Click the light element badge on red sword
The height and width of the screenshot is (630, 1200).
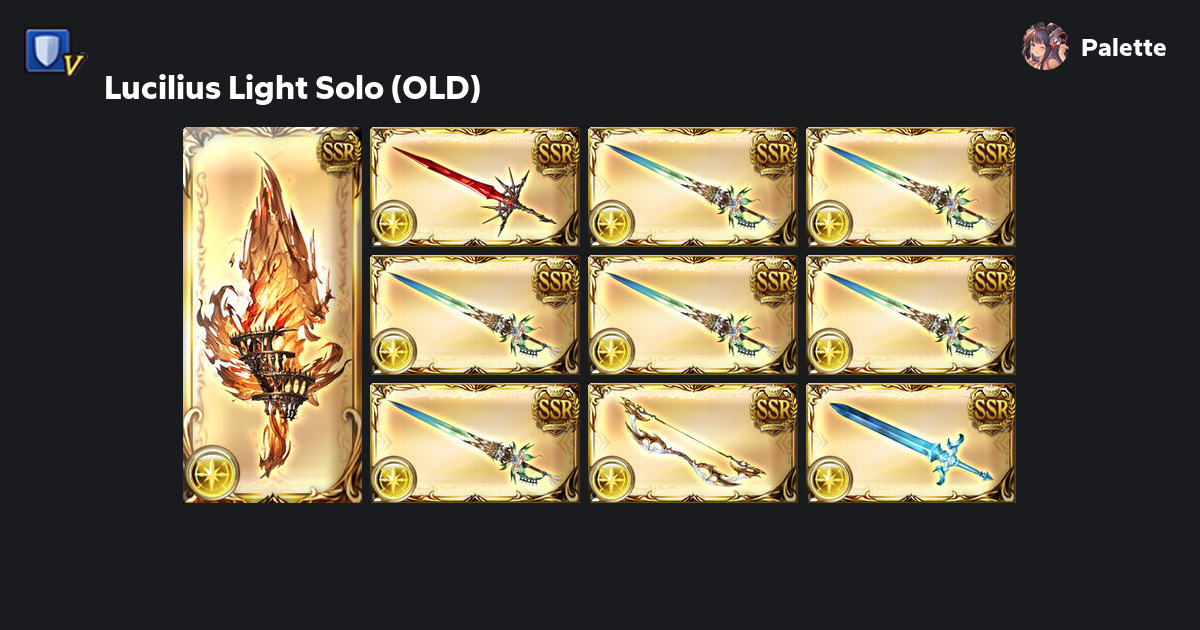[x=394, y=223]
